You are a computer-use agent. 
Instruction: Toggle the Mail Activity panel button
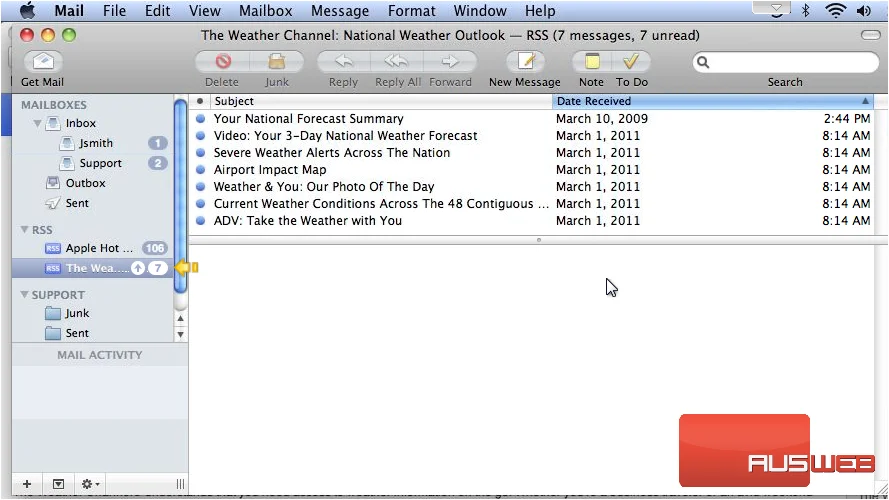[x=58, y=484]
